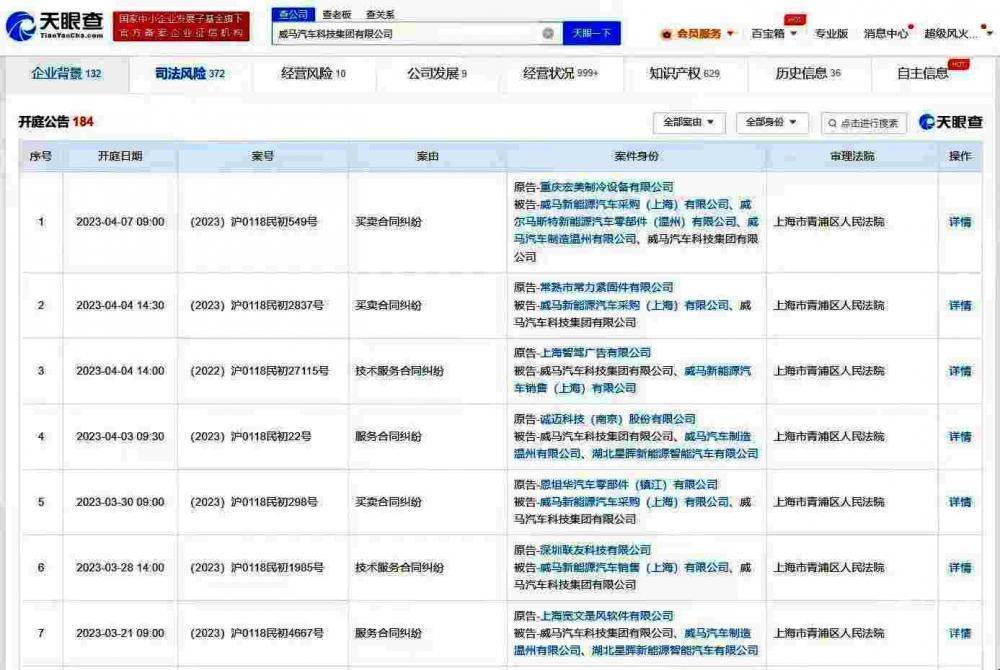Switch to the 司法风险 tab
The height and width of the screenshot is (670, 1000).
[189, 73]
